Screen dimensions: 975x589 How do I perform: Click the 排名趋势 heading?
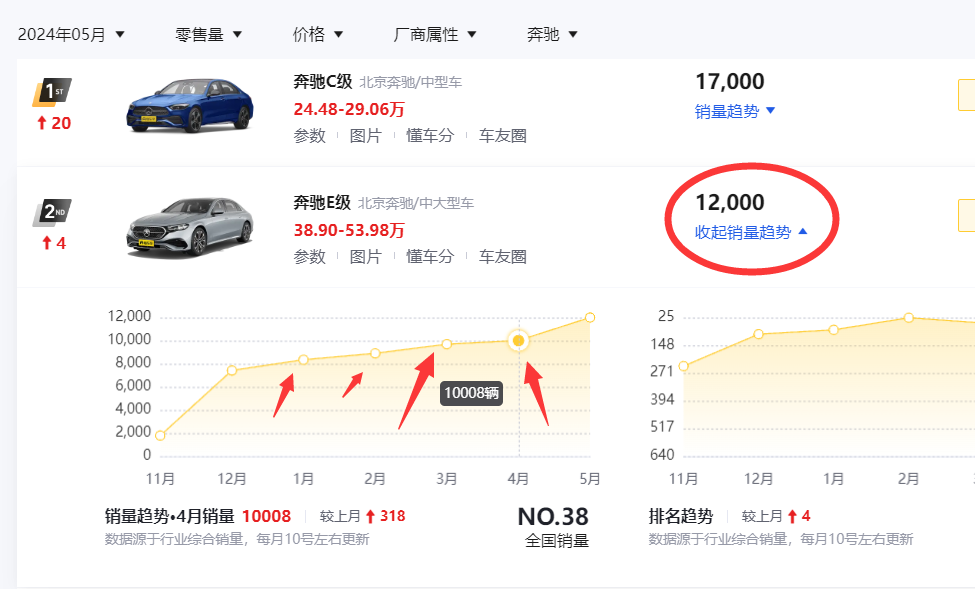click(x=680, y=516)
